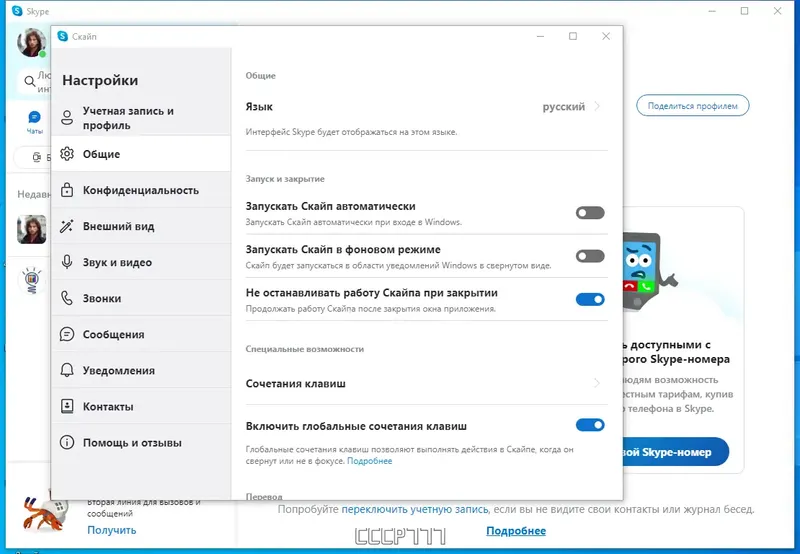Turn off Включить глобальные сочетания клавиш toggle
This screenshot has height=554, width=800.
590,425
